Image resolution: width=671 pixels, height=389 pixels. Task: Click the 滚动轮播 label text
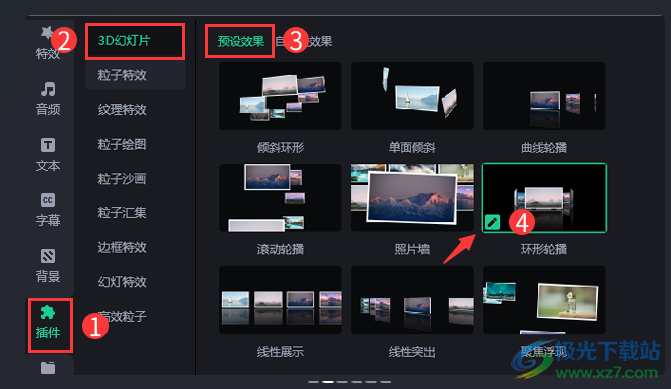280,249
